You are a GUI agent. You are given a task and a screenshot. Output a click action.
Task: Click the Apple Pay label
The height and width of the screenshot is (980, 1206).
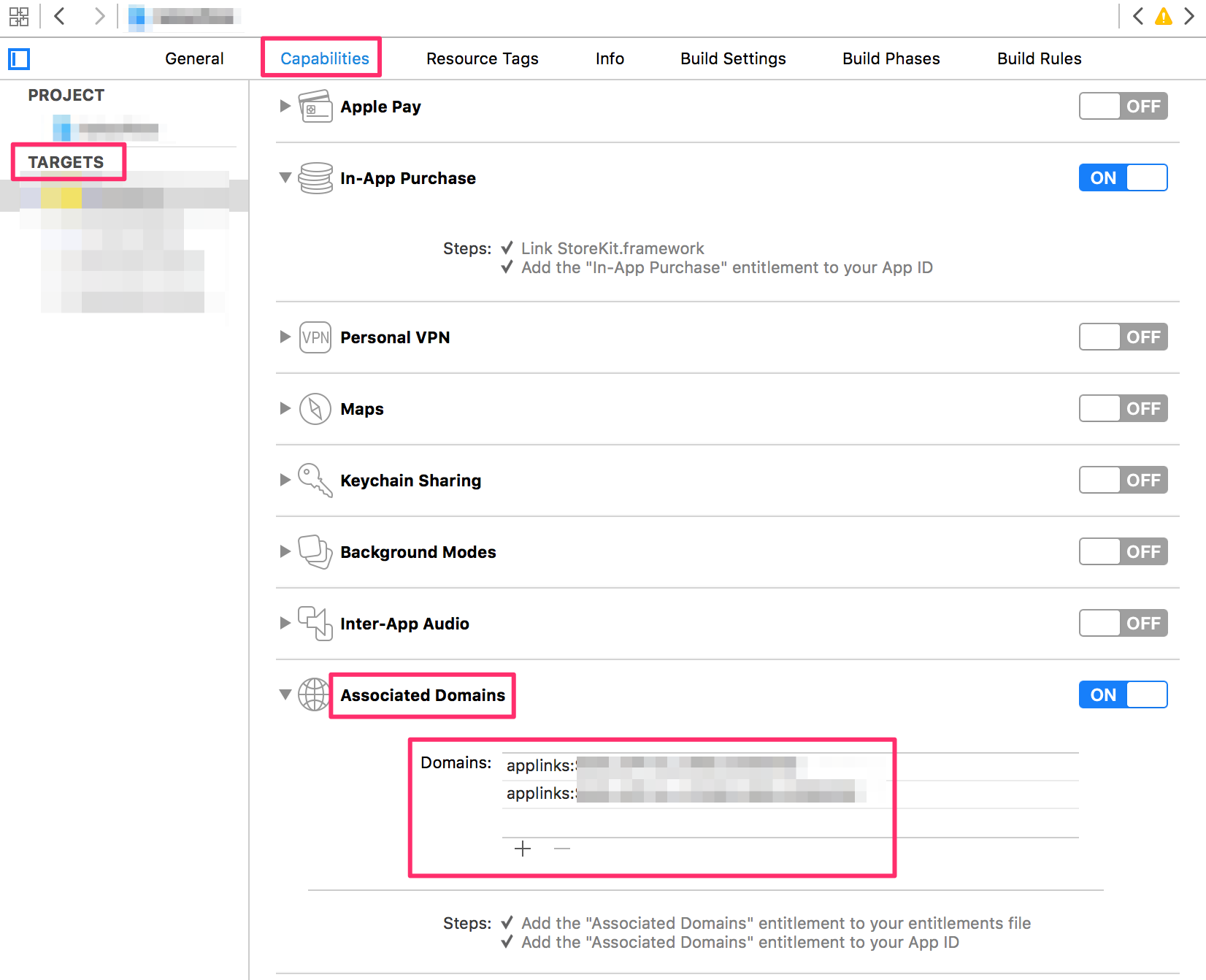point(381,107)
